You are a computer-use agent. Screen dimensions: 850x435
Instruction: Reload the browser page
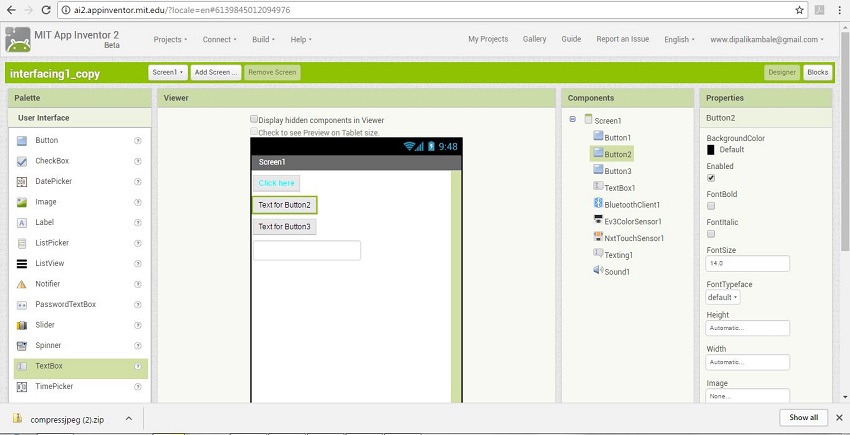click(46, 10)
